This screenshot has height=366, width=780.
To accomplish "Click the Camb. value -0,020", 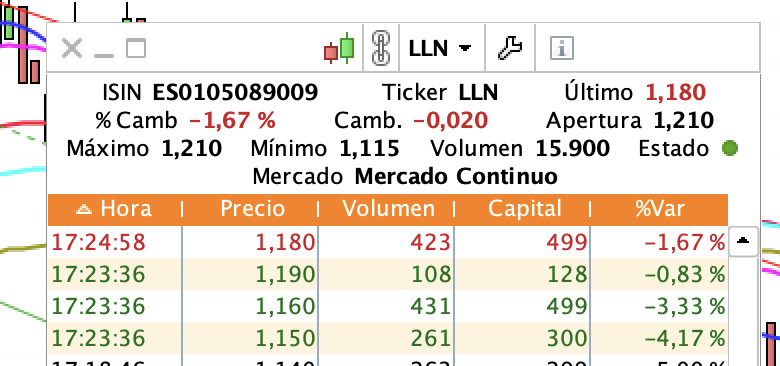I will tap(450, 120).
